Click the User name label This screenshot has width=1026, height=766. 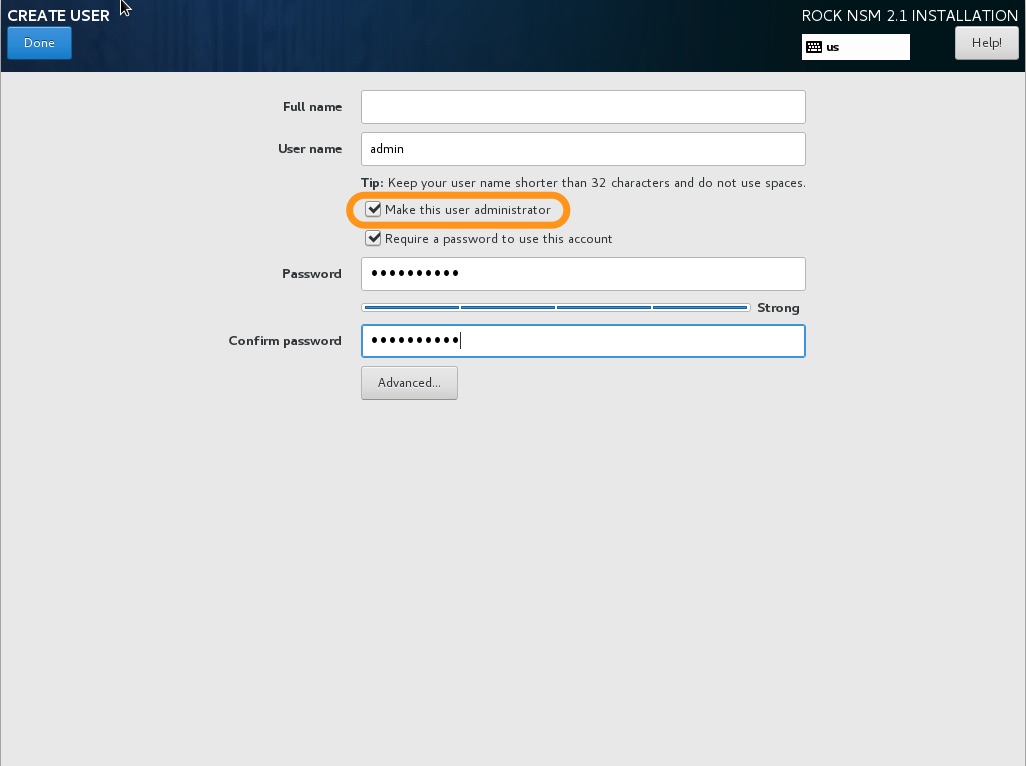click(x=310, y=148)
